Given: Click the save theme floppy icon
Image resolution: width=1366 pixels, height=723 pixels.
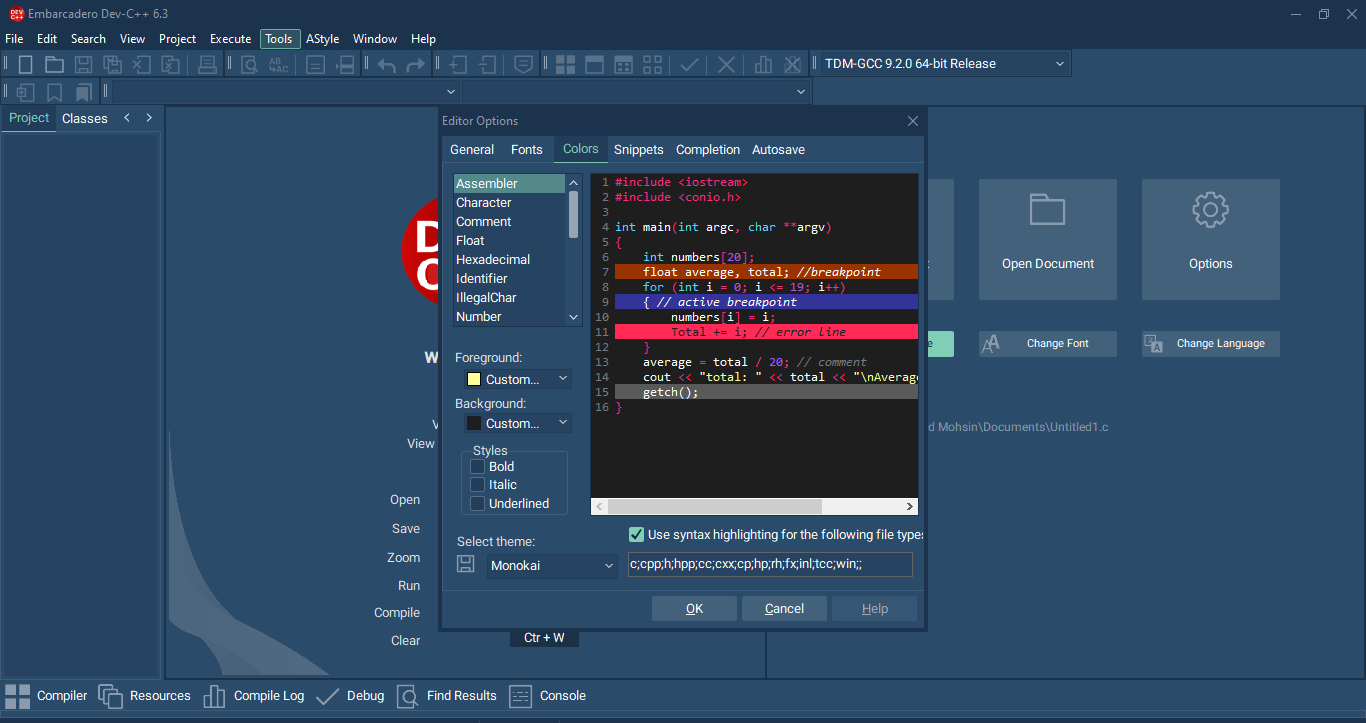Looking at the screenshot, I should 465,564.
